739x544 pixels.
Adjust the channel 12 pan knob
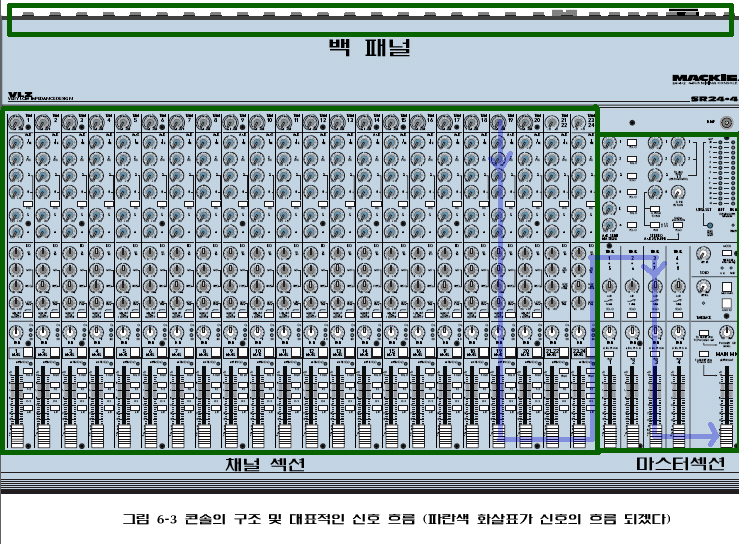pyautogui.click(x=310, y=333)
